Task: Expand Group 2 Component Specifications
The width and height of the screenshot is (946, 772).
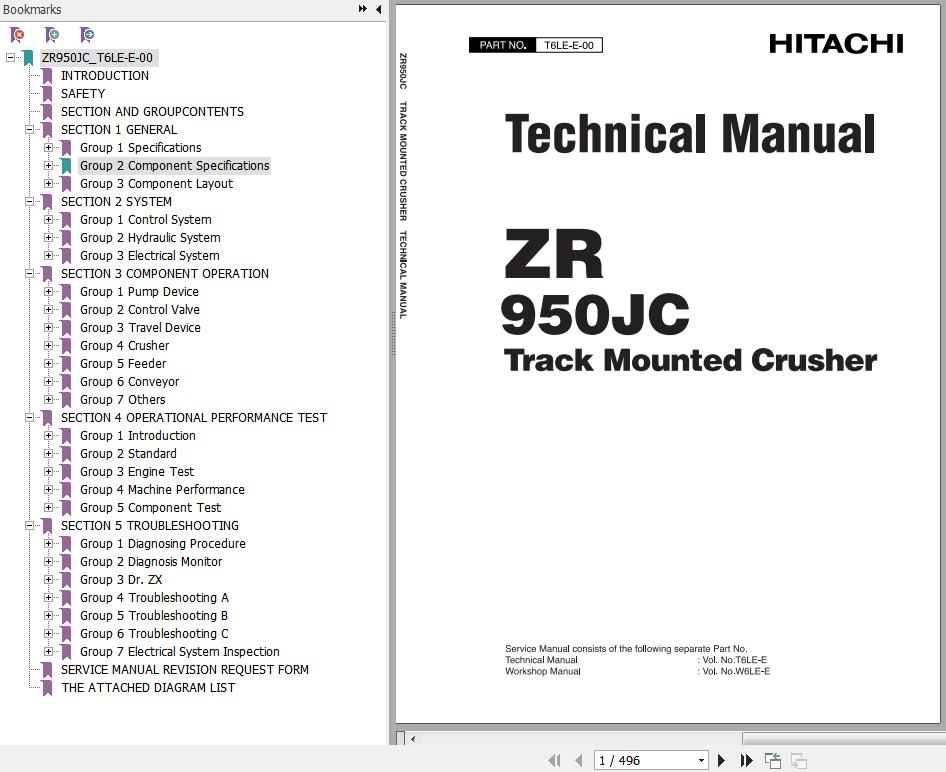Action: point(48,166)
